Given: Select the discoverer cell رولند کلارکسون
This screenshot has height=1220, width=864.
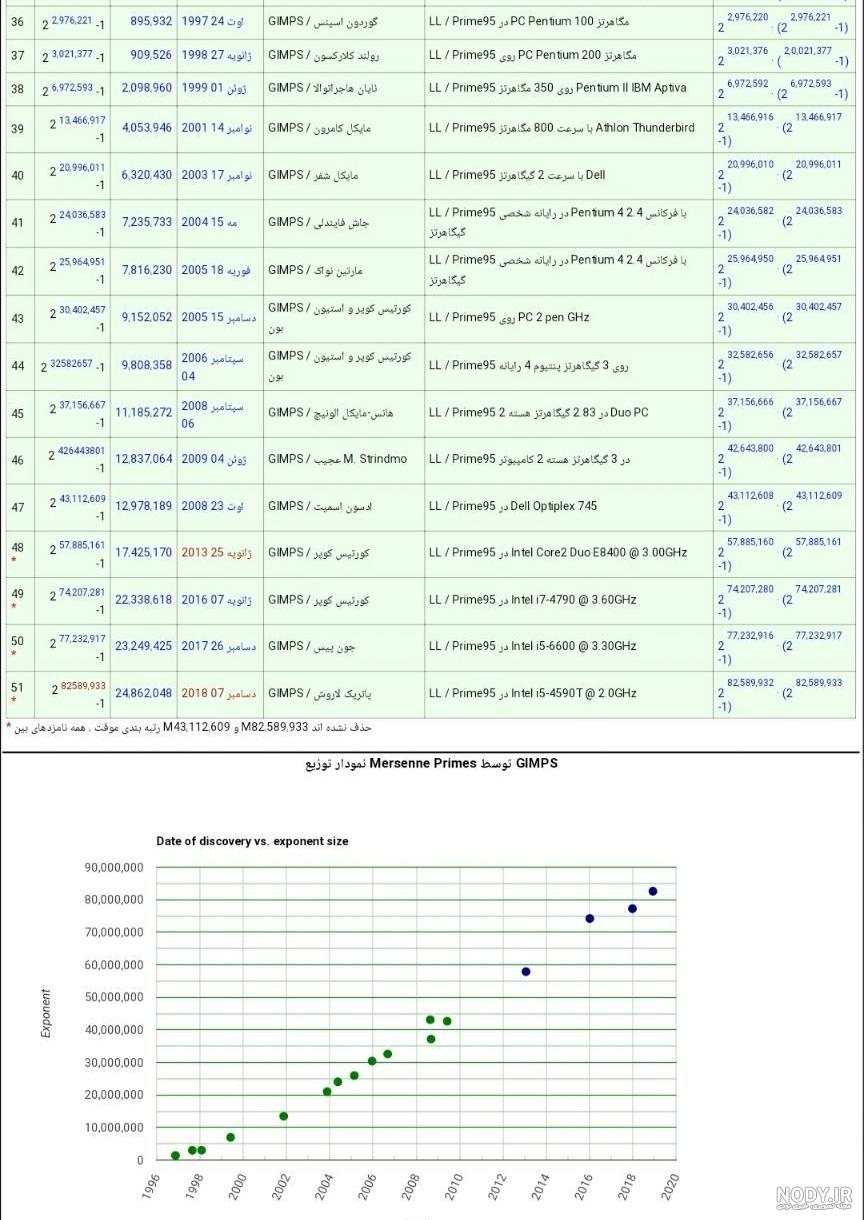Looking at the screenshot, I should coord(344,55).
